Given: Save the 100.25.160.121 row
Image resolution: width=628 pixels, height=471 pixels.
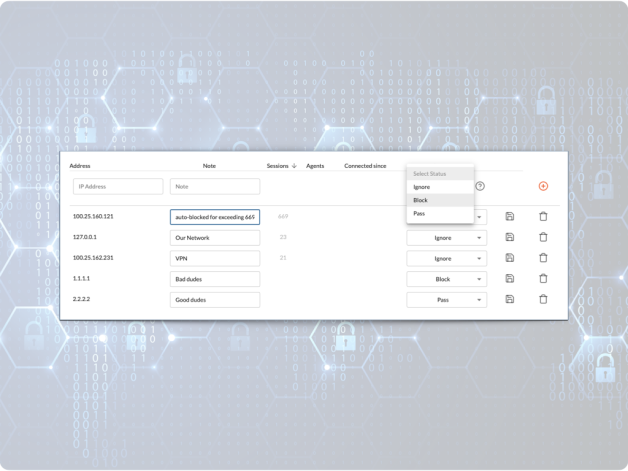Looking at the screenshot, I should click(x=510, y=217).
